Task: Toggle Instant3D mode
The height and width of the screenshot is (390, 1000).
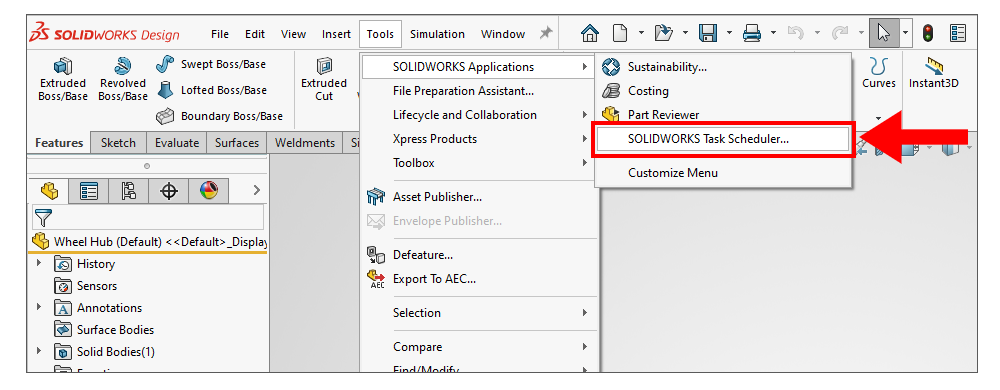Action: pos(933,73)
